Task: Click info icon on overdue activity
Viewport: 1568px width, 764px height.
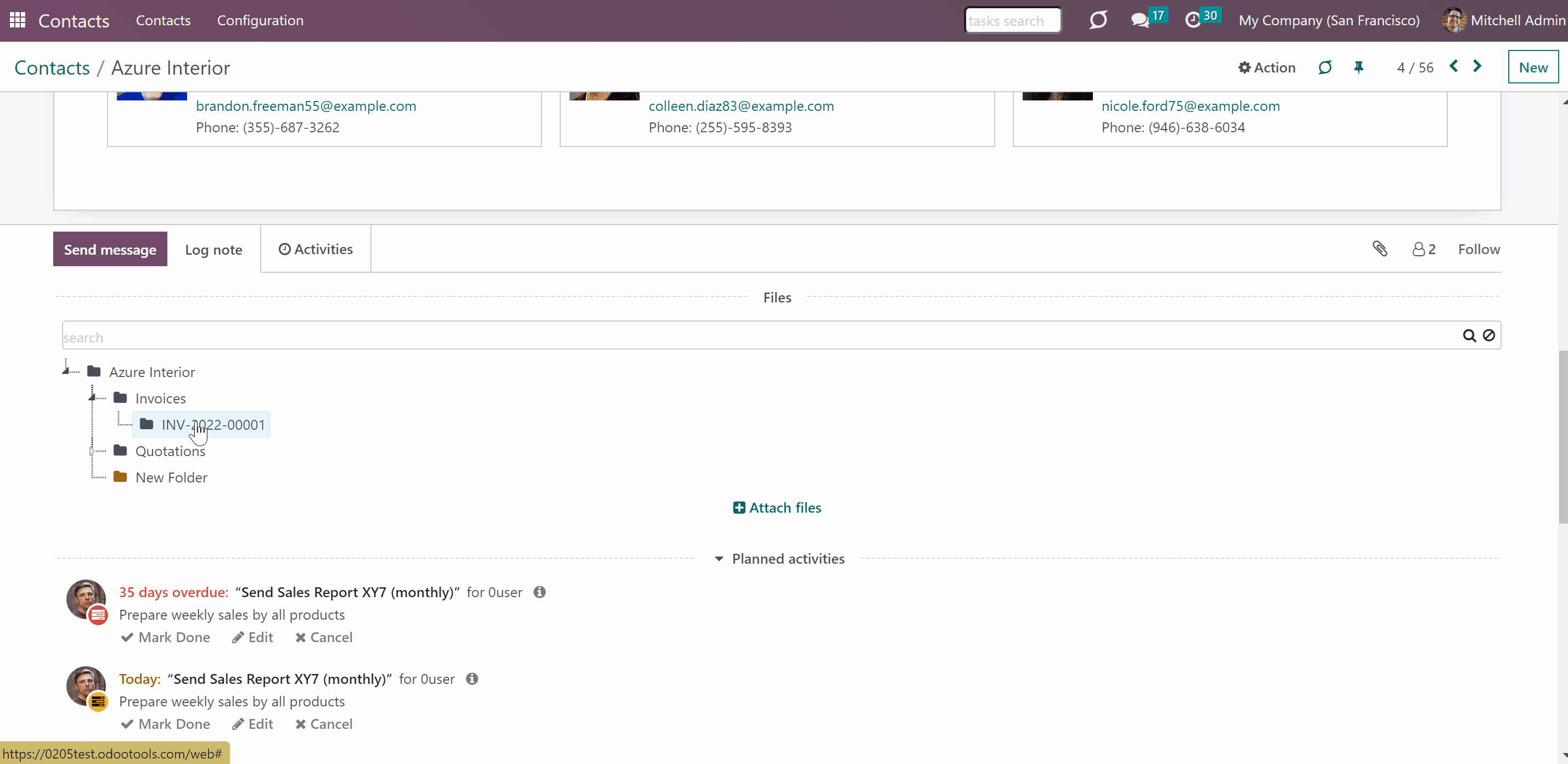Action: point(539,592)
